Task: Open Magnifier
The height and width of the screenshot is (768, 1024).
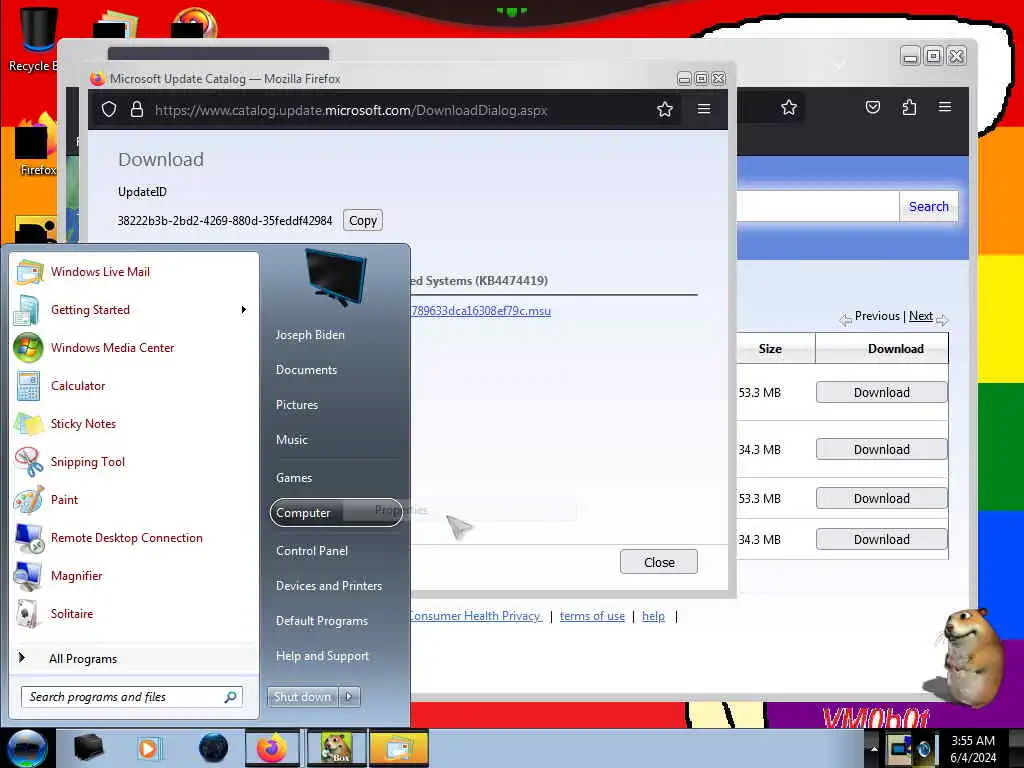Action: click(76, 575)
